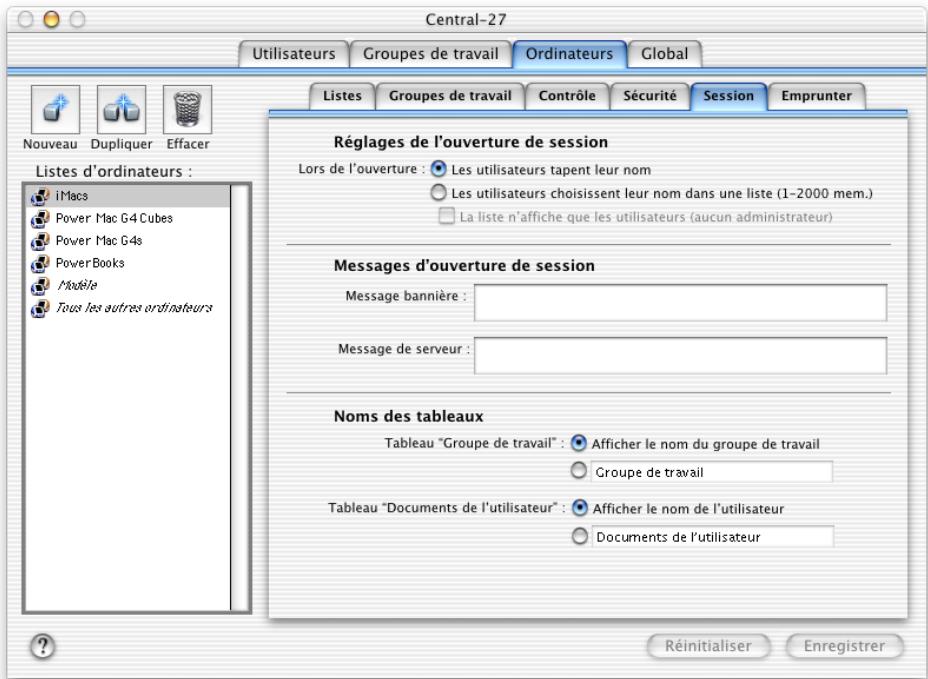Click icon beside Tous les autres ordinateurs
The height and width of the screenshot is (679, 928).
click(x=40, y=308)
